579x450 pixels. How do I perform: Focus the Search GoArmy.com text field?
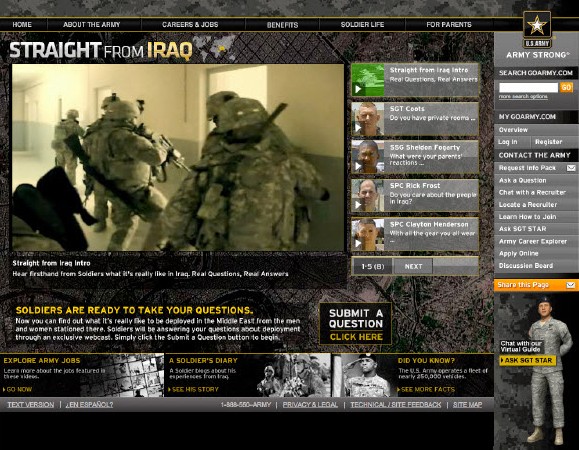pos(528,87)
